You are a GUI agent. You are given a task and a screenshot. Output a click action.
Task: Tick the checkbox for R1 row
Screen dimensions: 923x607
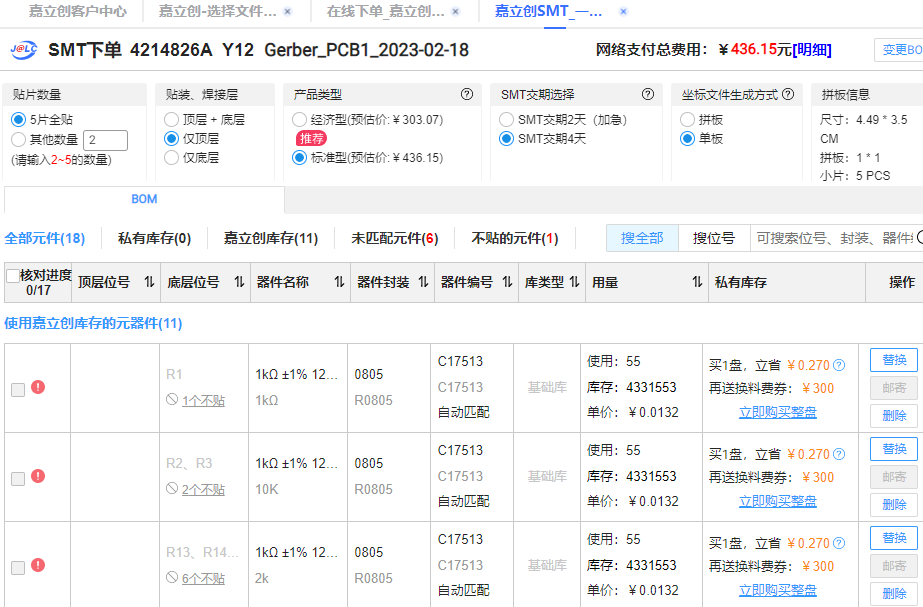pos(18,390)
